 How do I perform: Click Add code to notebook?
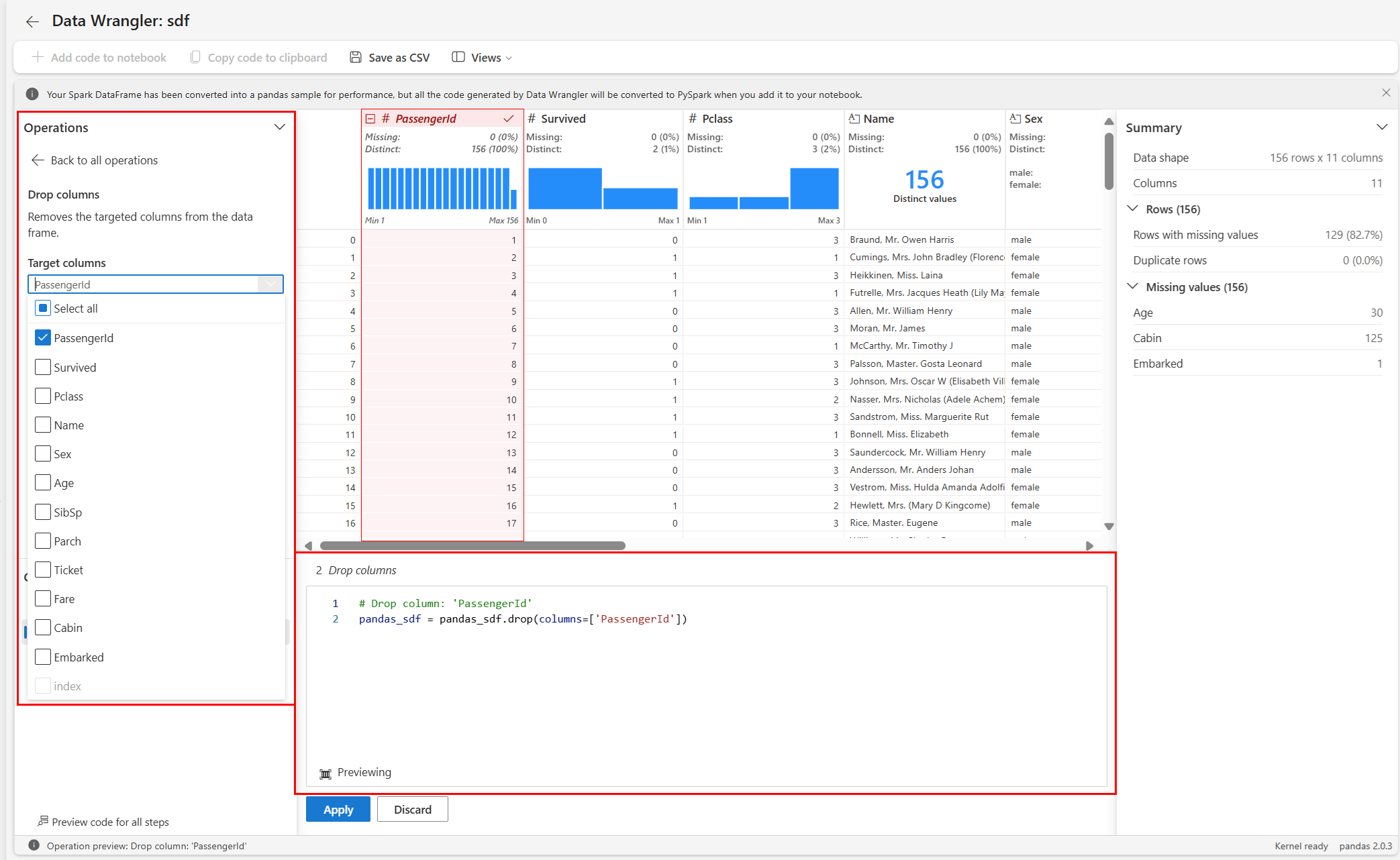[x=100, y=57]
